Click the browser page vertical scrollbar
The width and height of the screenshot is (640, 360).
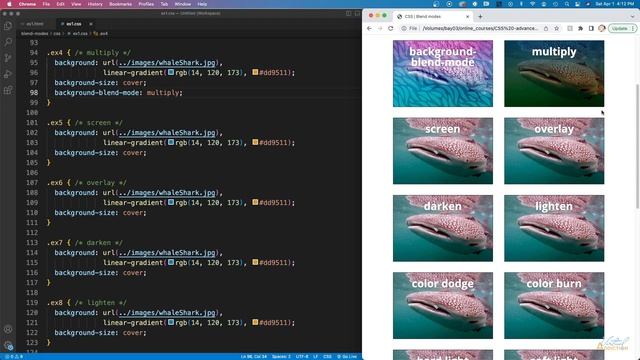coord(637,146)
